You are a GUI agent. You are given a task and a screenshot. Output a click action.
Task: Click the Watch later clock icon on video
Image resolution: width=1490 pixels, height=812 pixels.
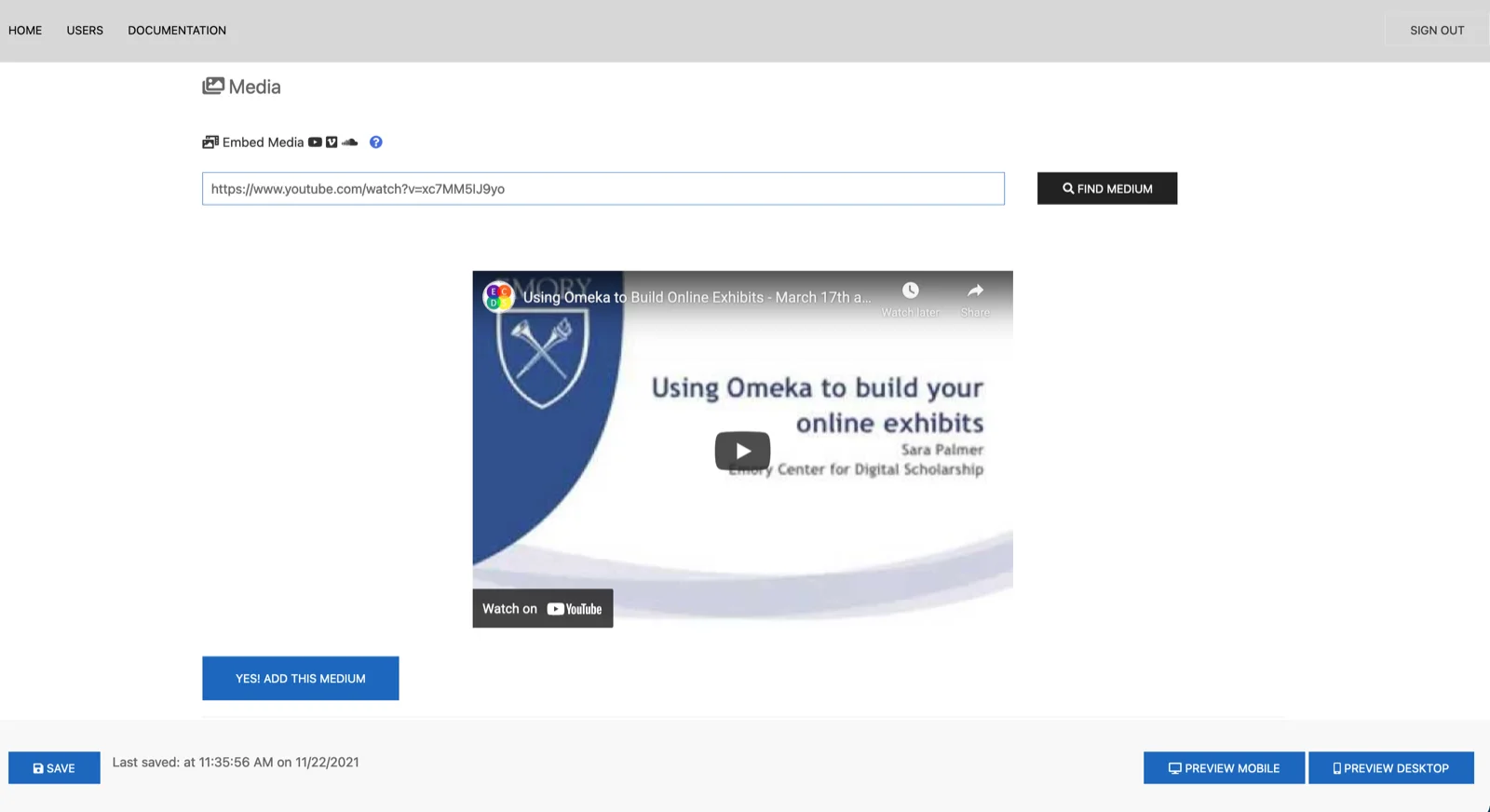[x=911, y=291]
